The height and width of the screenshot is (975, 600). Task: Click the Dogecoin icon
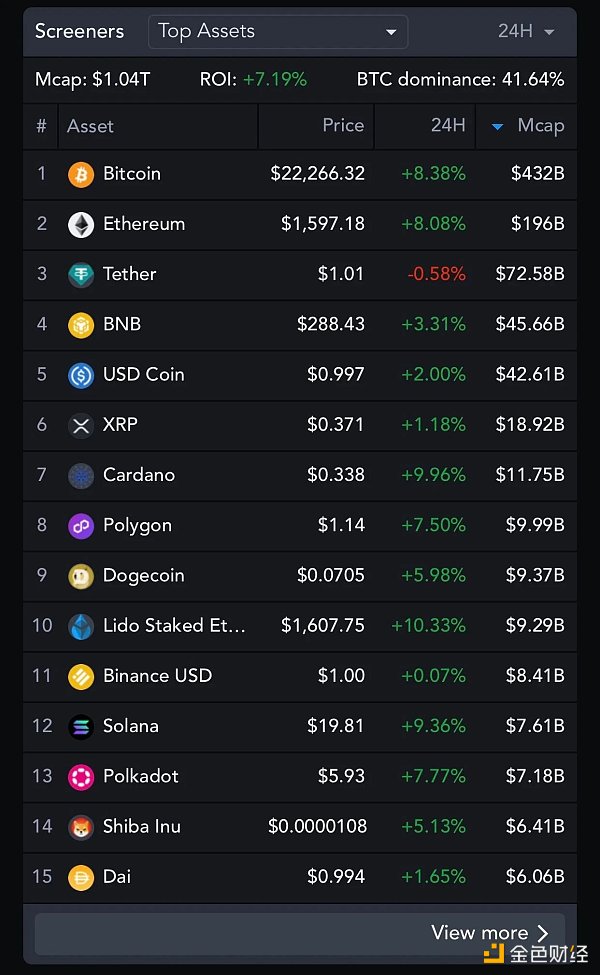click(80, 576)
